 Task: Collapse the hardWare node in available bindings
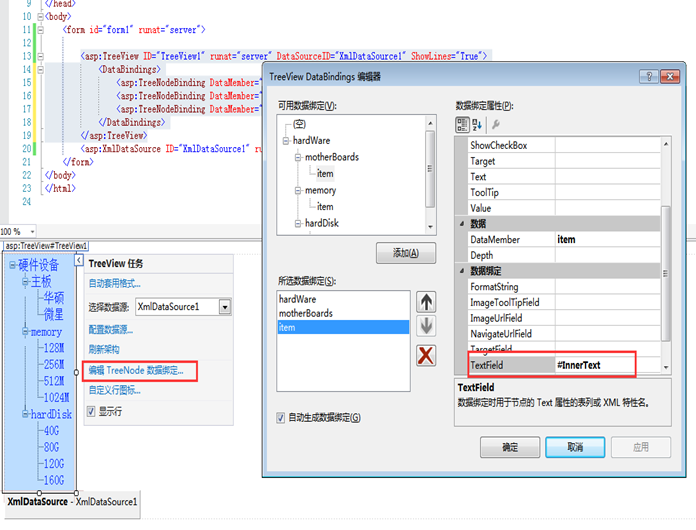(285, 141)
